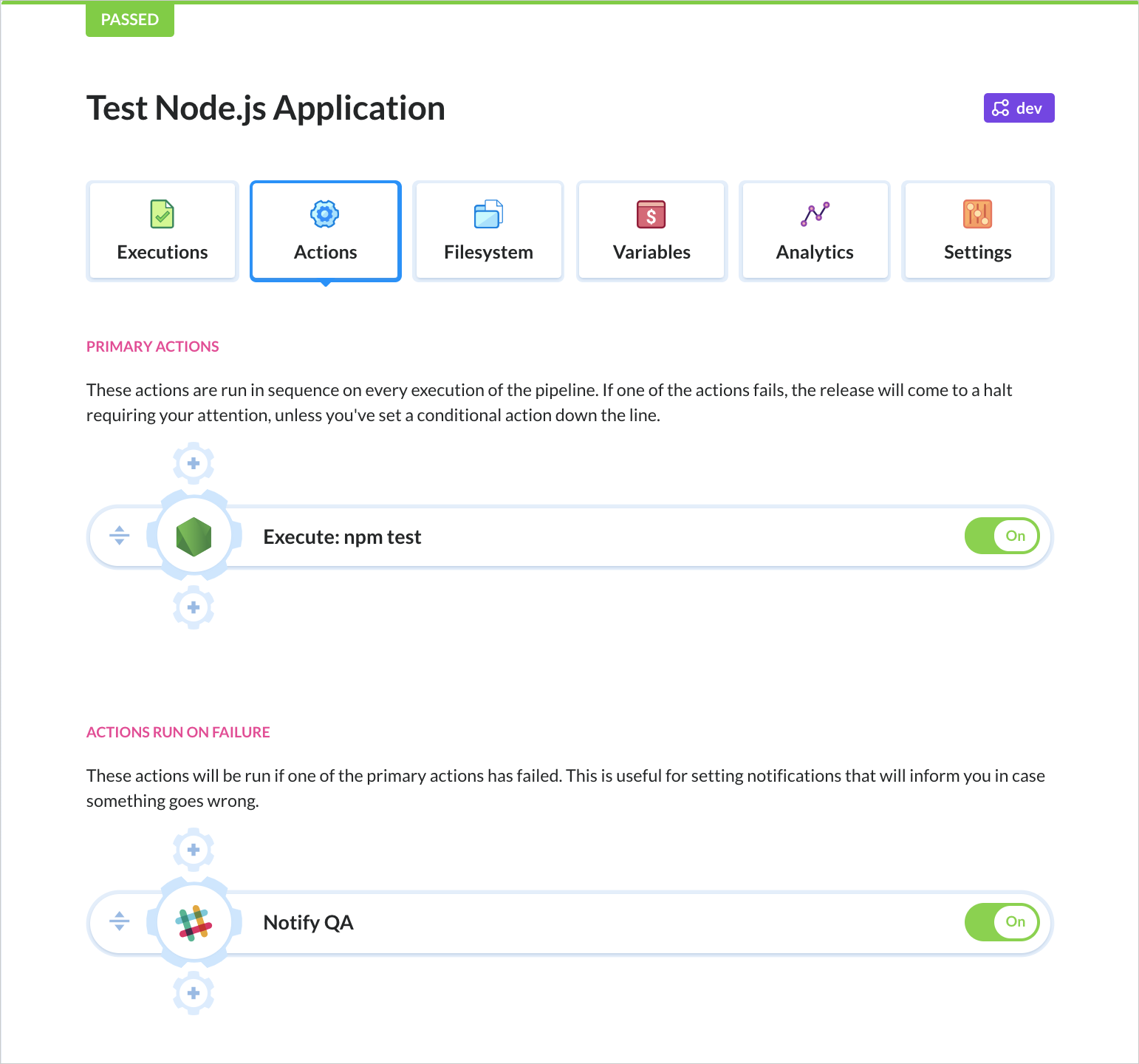Image resolution: width=1139 pixels, height=1064 pixels.
Task: Go to the Analytics tab
Action: 815,231
